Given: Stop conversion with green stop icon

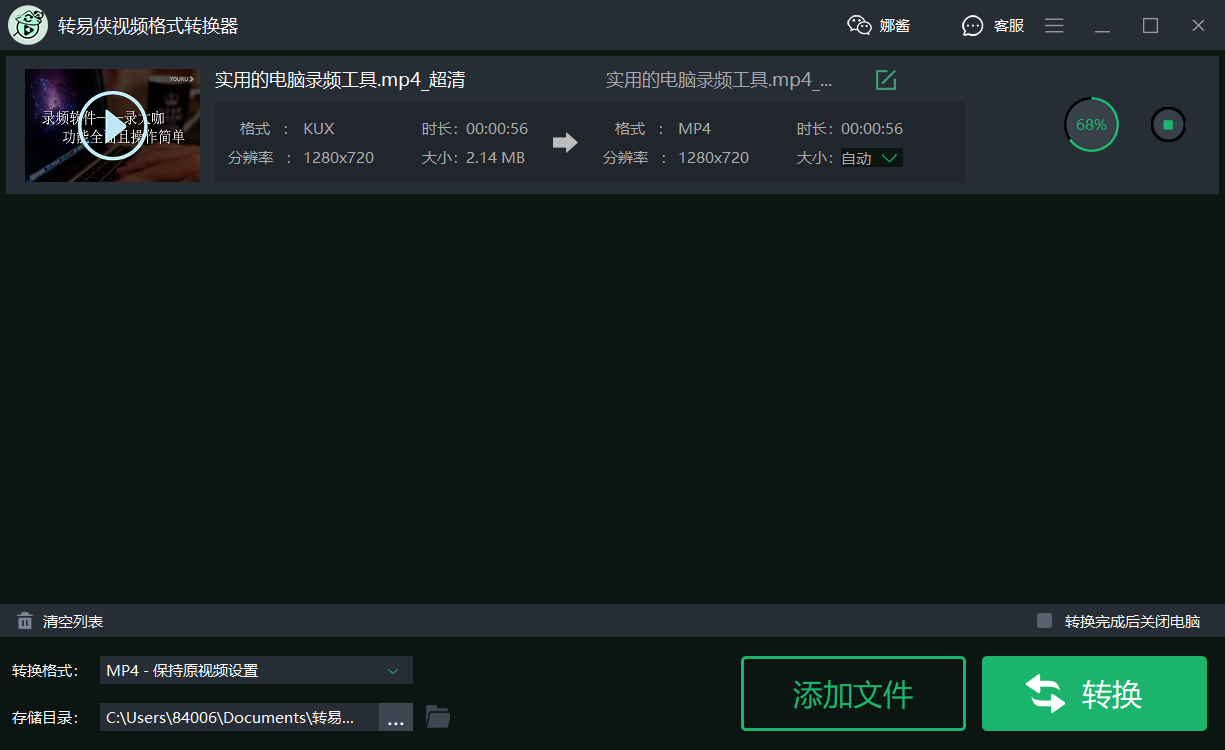Looking at the screenshot, I should [1167, 124].
